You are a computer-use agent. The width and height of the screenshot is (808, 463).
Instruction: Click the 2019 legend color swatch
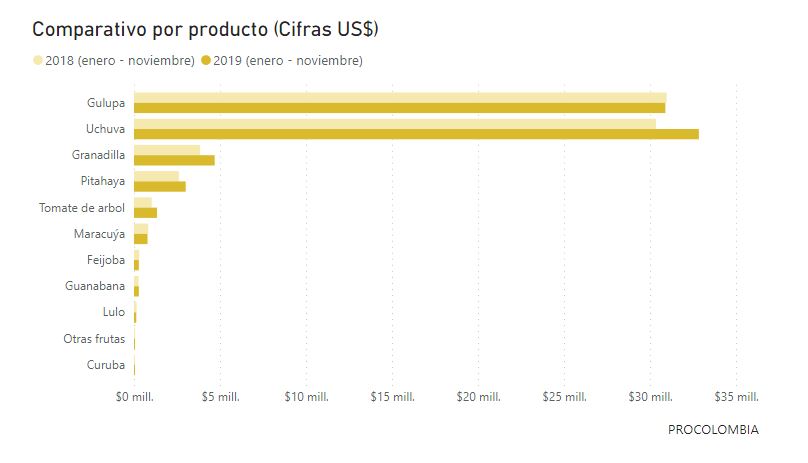pyautogui.click(x=206, y=61)
